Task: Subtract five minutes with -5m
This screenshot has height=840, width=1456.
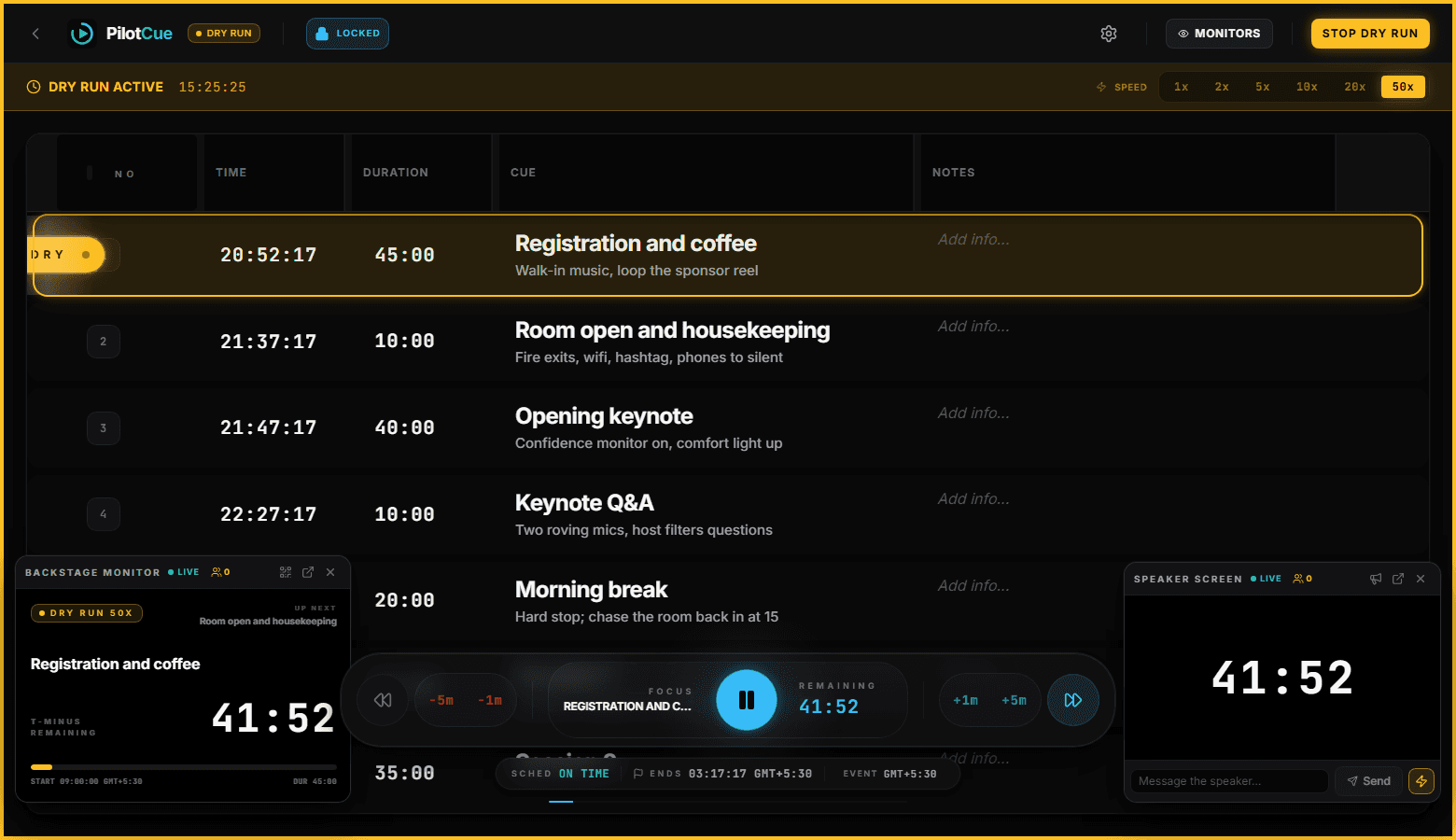Action: [441, 700]
